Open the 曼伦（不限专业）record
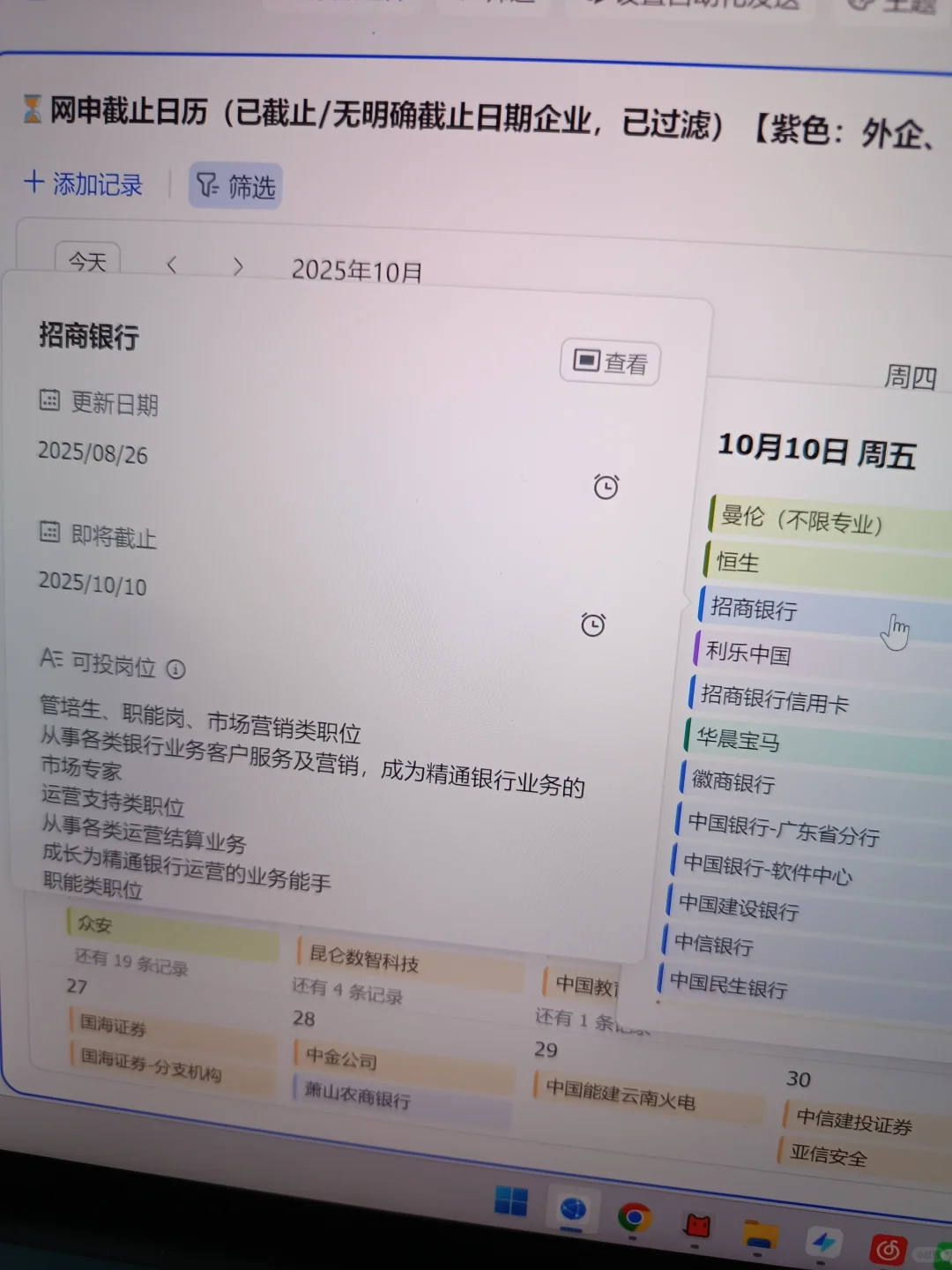952x1270 pixels. coord(829,522)
